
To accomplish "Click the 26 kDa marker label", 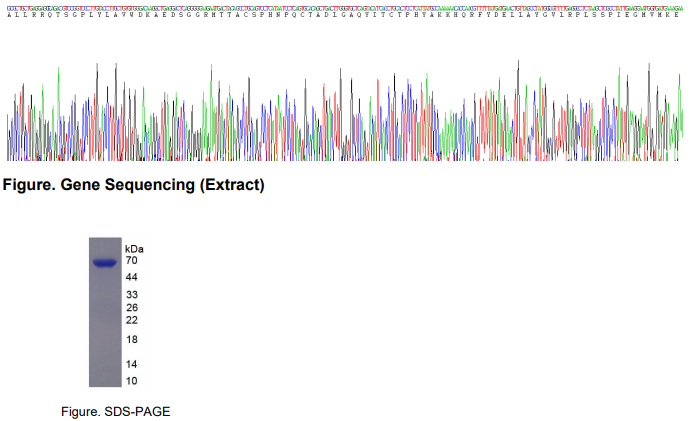I will click(x=131, y=308).
